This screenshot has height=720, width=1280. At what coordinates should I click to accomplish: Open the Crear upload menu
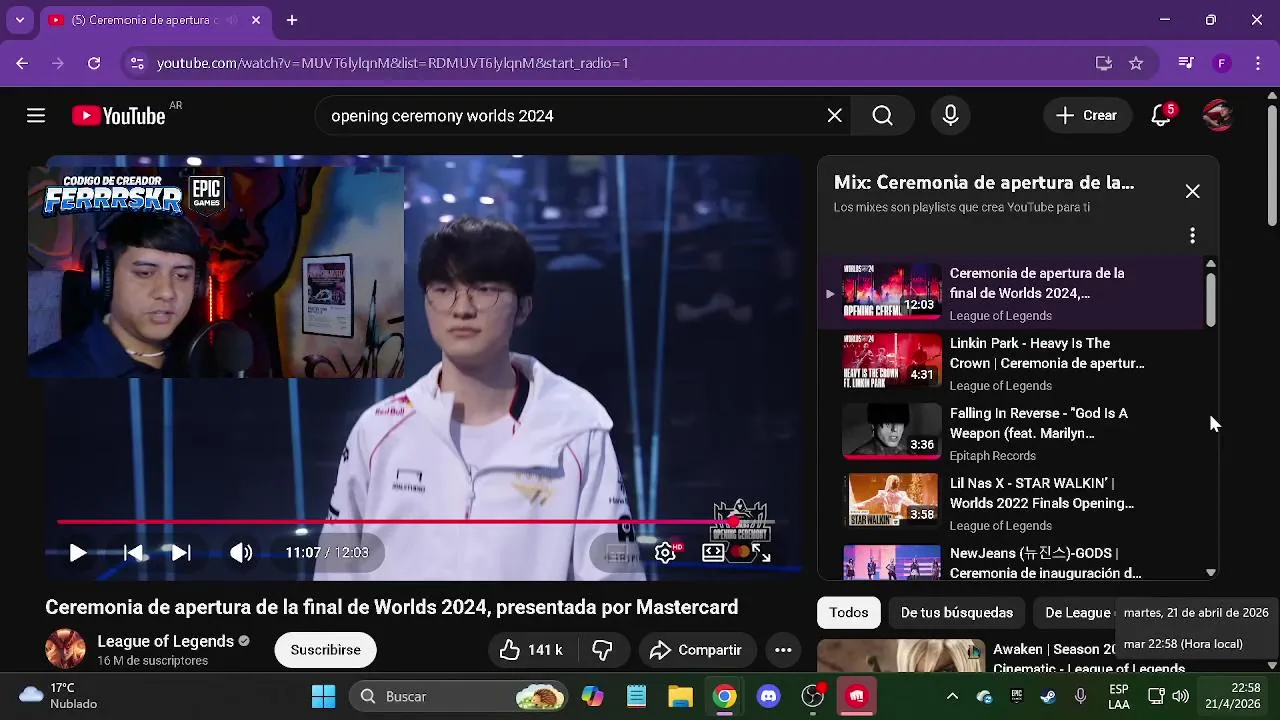(x=1086, y=116)
